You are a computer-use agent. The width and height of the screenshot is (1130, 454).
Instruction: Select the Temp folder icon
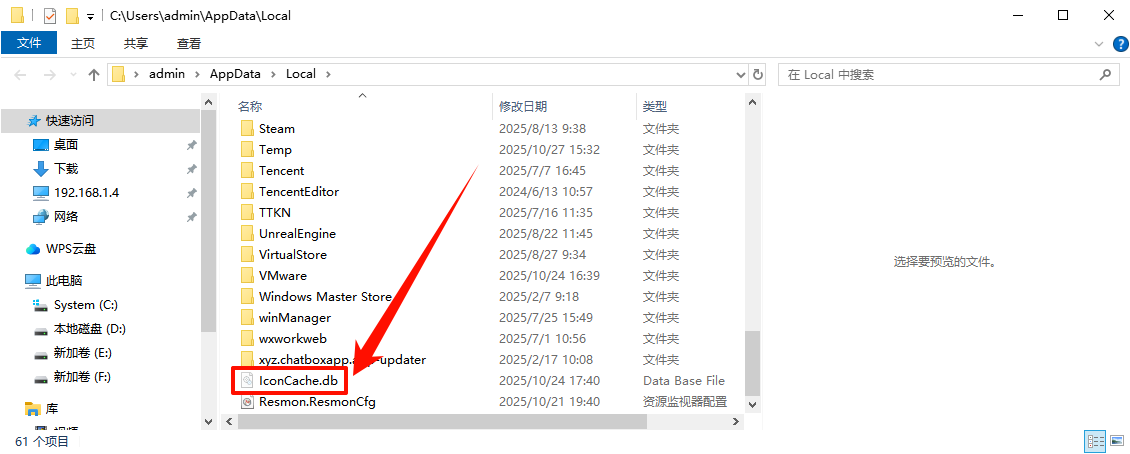(x=247, y=150)
